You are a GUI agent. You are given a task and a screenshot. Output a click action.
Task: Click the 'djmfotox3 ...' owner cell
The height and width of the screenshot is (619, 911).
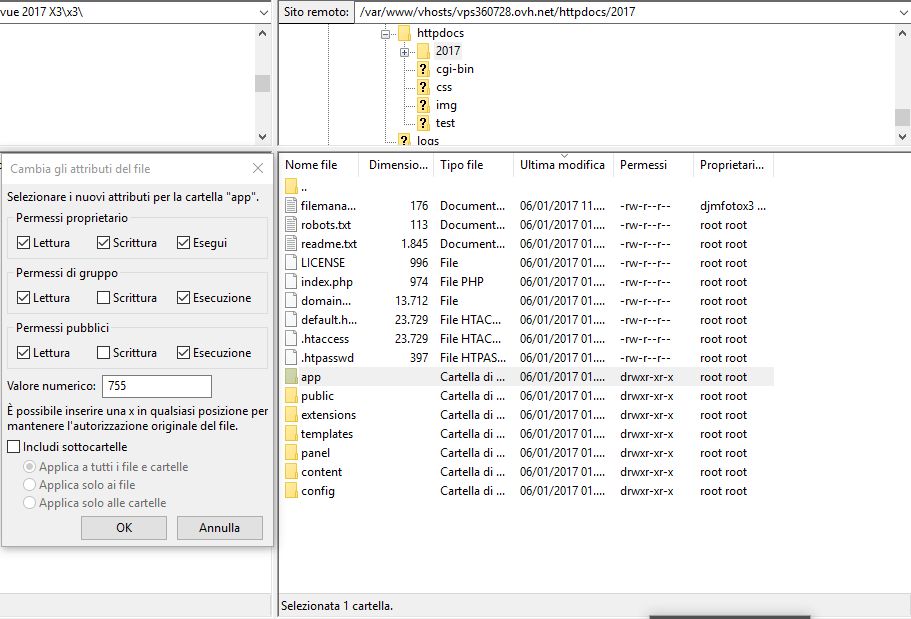coord(733,206)
